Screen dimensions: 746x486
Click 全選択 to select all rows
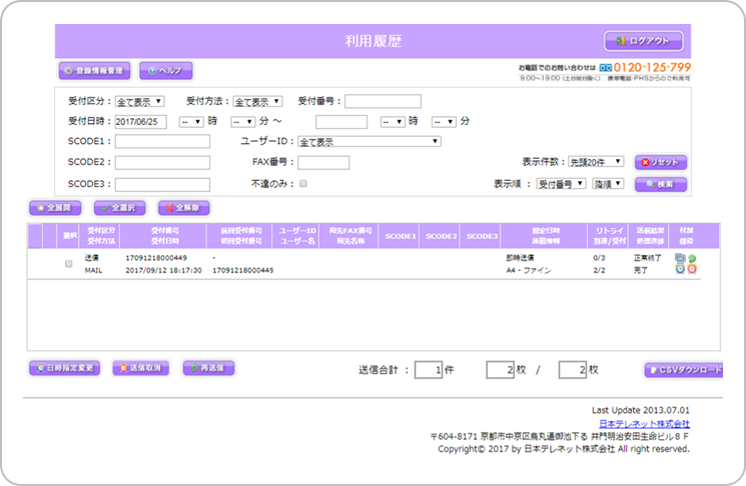[x=119, y=208]
